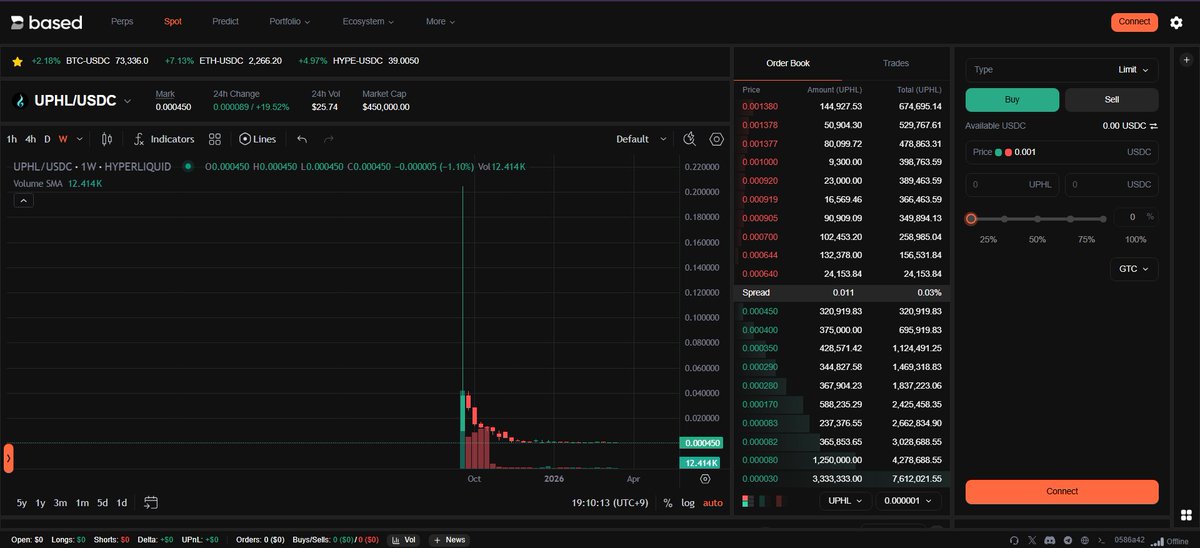
Task: Switch to the Order Book tab
Action: pyautogui.click(x=788, y=63)
